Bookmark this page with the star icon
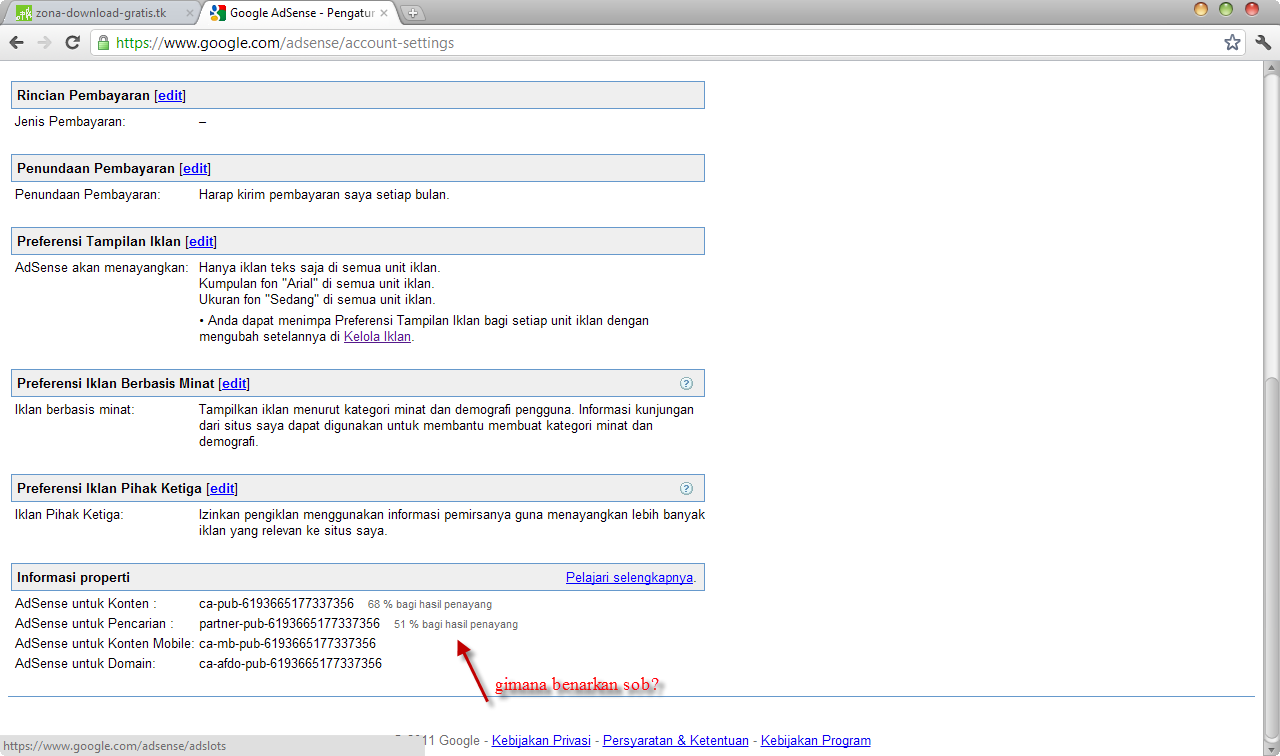 coord(1232,42)
